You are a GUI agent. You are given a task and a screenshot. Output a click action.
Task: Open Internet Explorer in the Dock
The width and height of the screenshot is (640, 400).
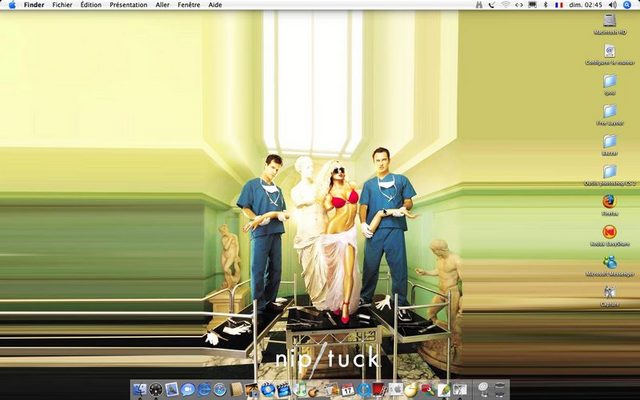point(204,389)
